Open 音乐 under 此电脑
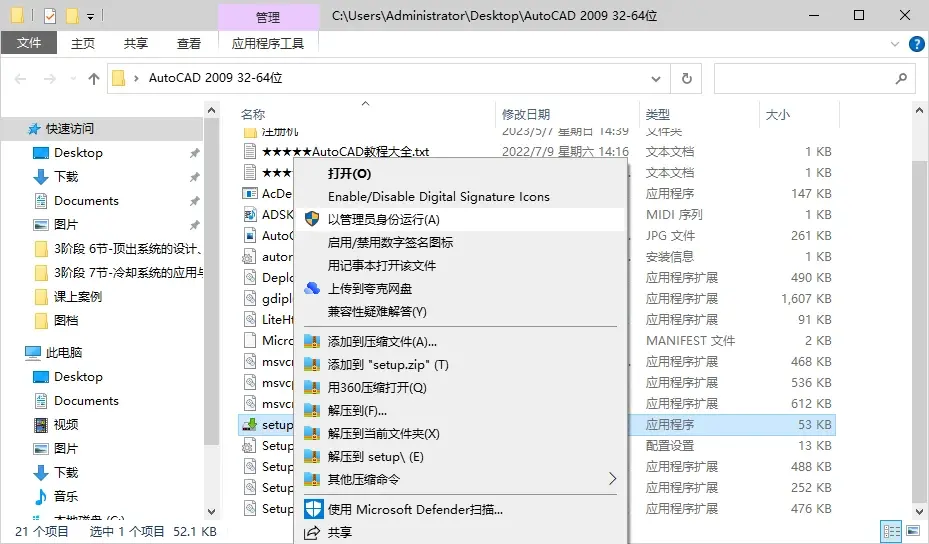Screen dimensions: 929x544 (x=66, y=497)
